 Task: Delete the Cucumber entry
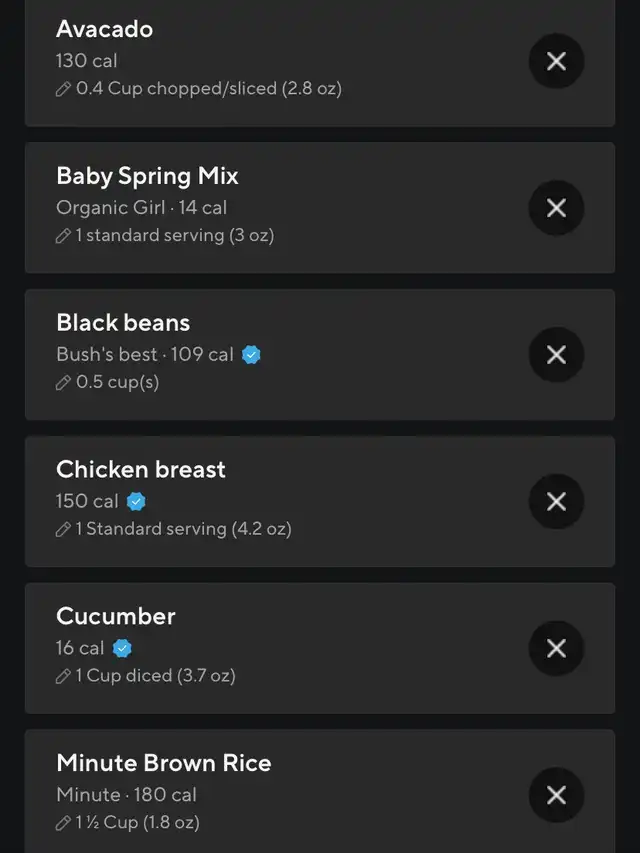pos(556,648)
